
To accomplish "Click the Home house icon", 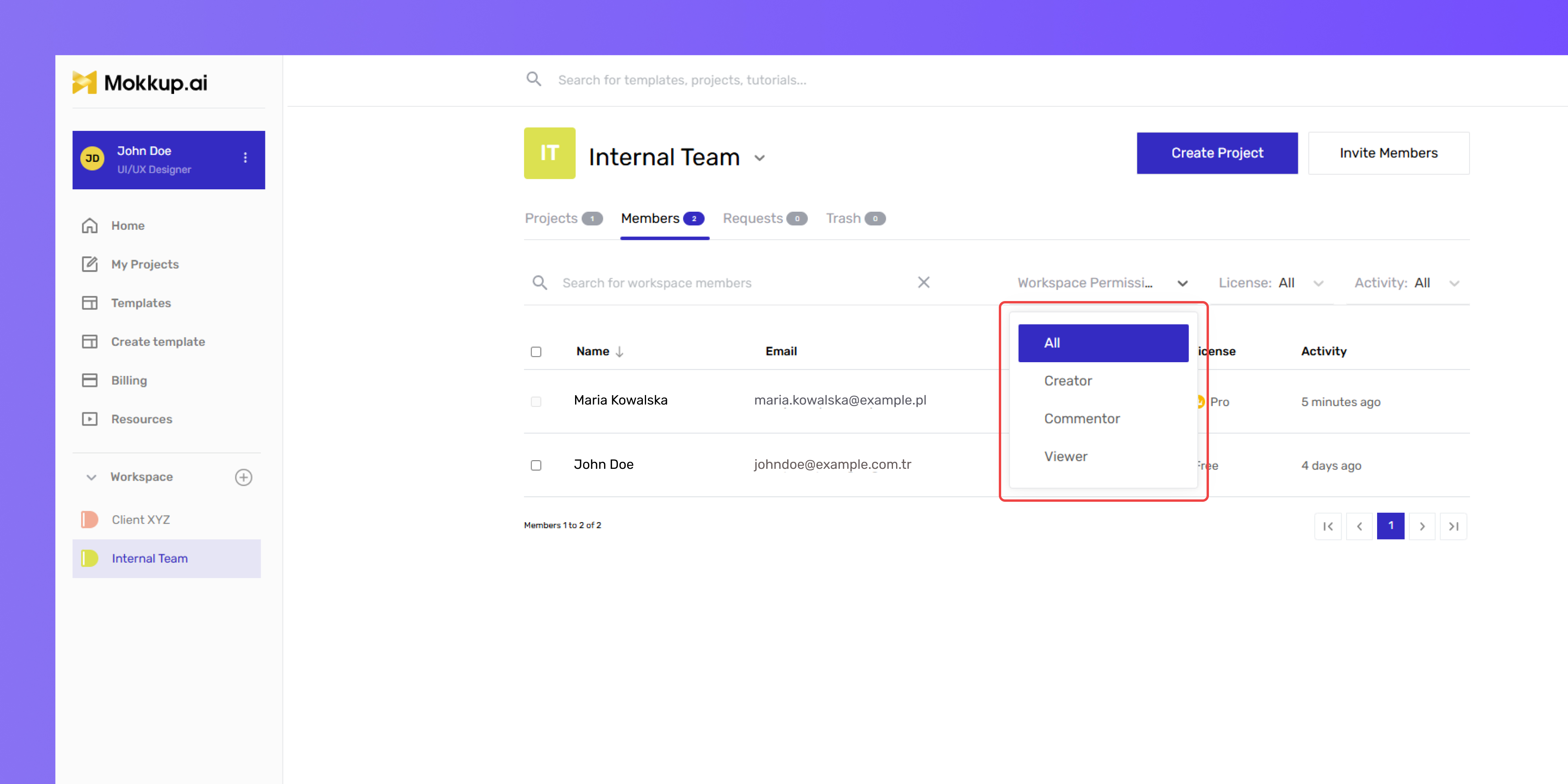I will 89,226.
